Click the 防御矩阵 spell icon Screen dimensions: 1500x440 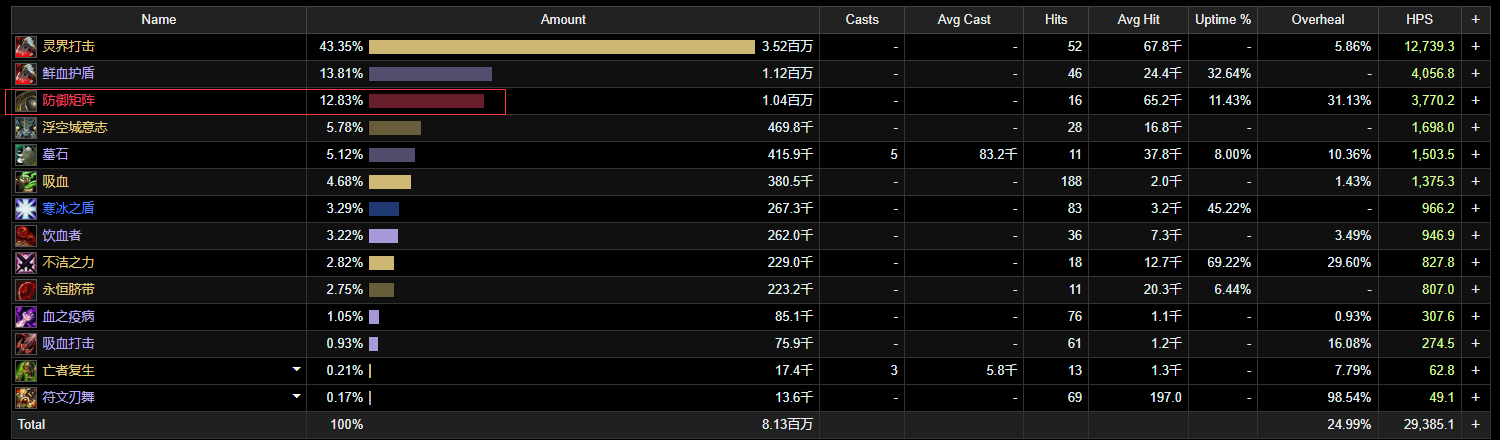coord(26,101)
